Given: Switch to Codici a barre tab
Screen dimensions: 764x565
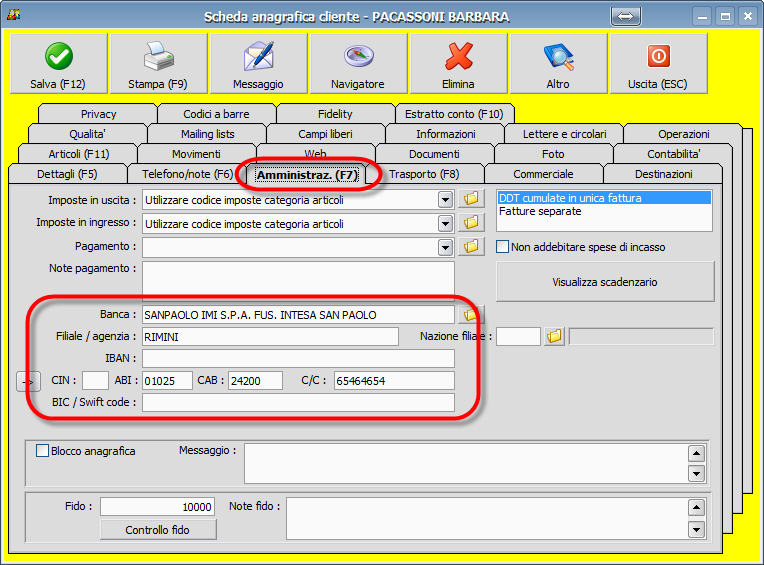Looking at the screenshot, I should pyautogui.click(x=216, y=114).
